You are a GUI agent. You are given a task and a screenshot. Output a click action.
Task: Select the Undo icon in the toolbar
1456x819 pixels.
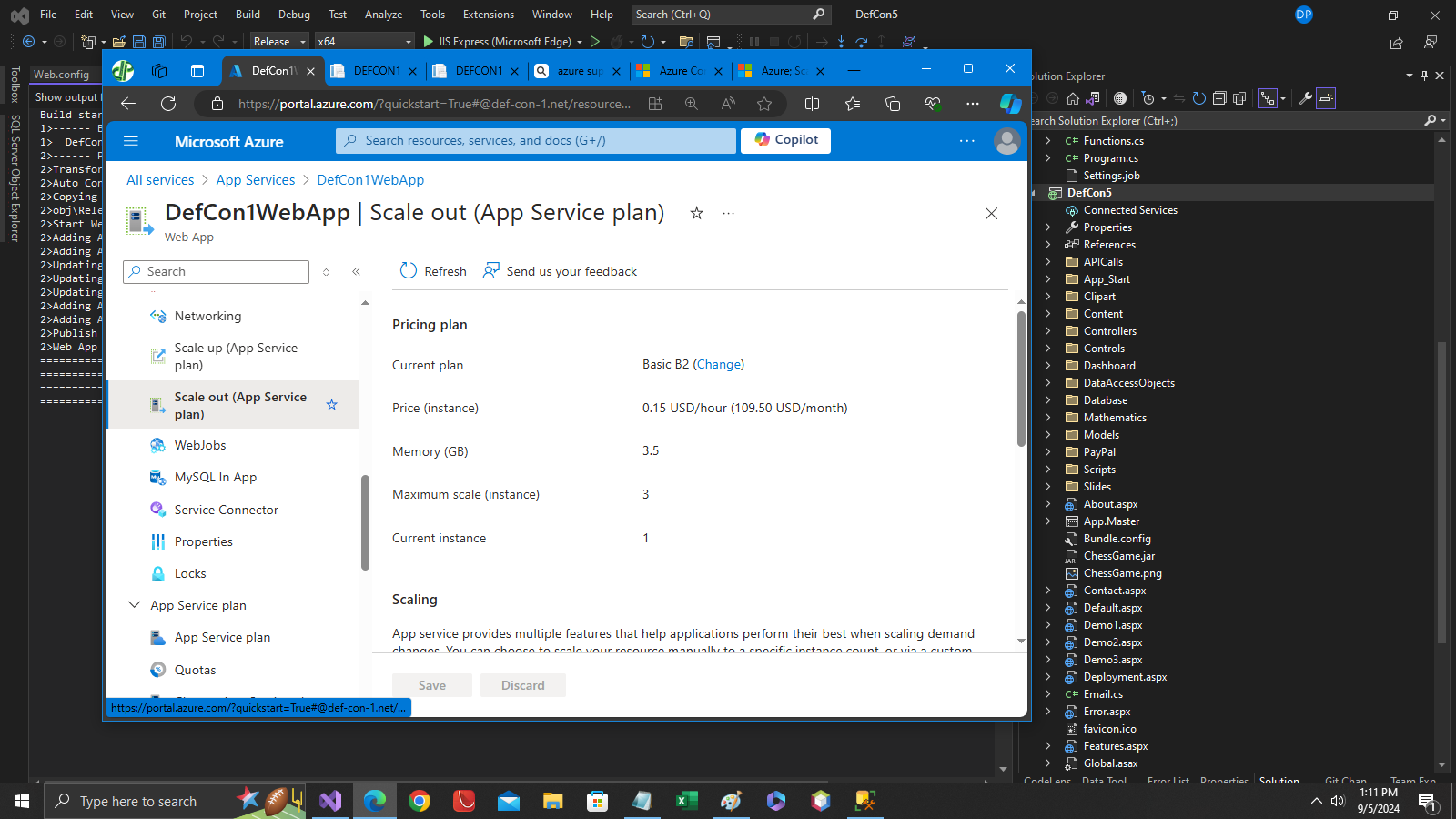click(186, 41)
